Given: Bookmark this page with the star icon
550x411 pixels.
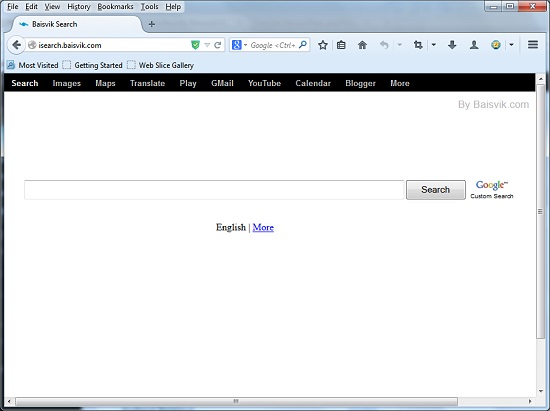Looking at the screenshot, I should click(x=323, y=45).
